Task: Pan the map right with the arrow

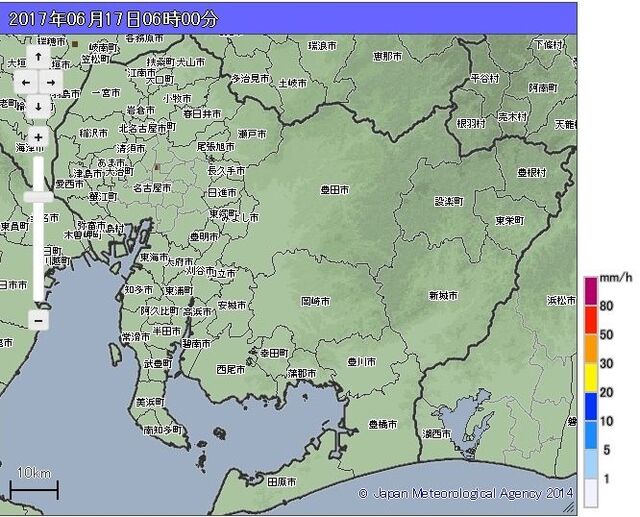Action: (x=51, y=82)
